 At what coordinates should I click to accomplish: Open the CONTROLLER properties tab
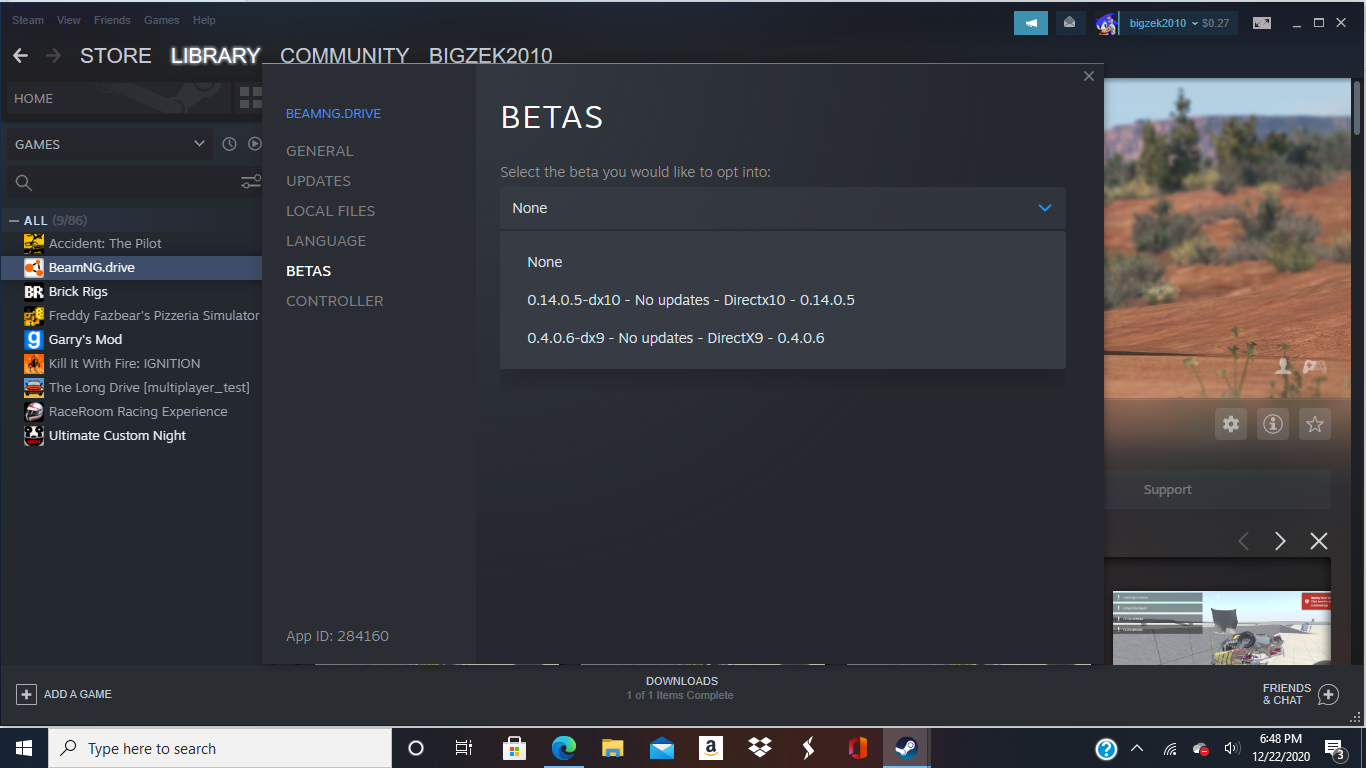[x=334, y=301]
